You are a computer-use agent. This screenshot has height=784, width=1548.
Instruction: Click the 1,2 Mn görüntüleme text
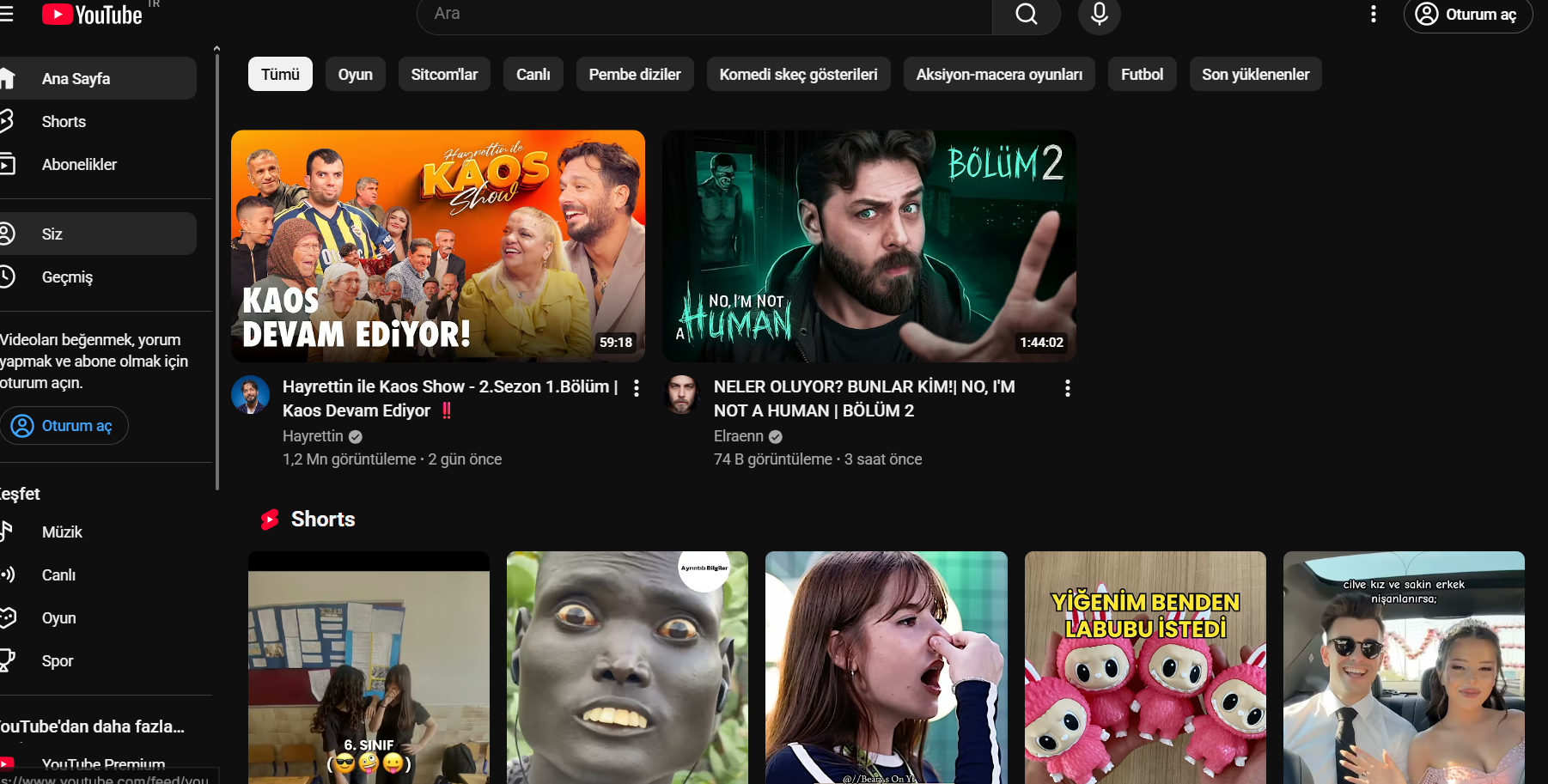coord(350,459)
